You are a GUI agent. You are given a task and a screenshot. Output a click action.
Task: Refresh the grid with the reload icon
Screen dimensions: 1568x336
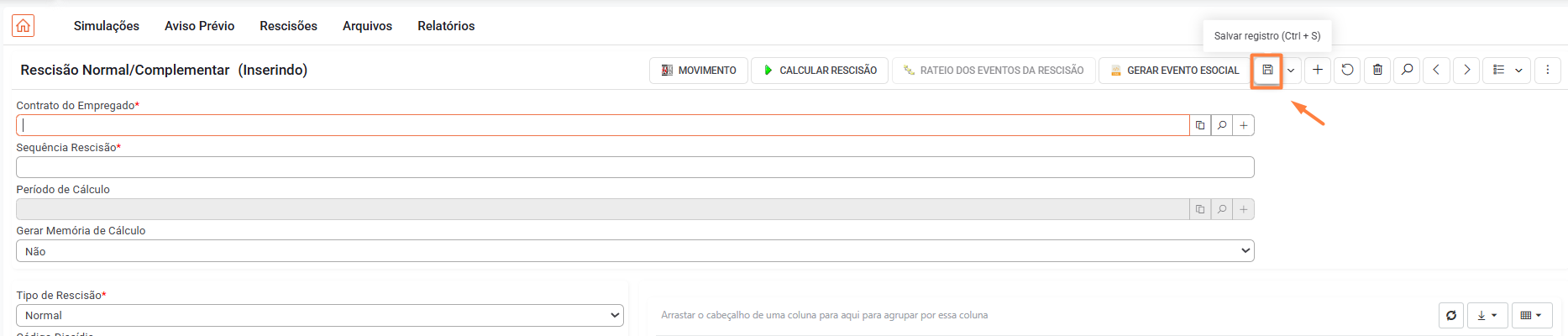(x=1451, y=315)
